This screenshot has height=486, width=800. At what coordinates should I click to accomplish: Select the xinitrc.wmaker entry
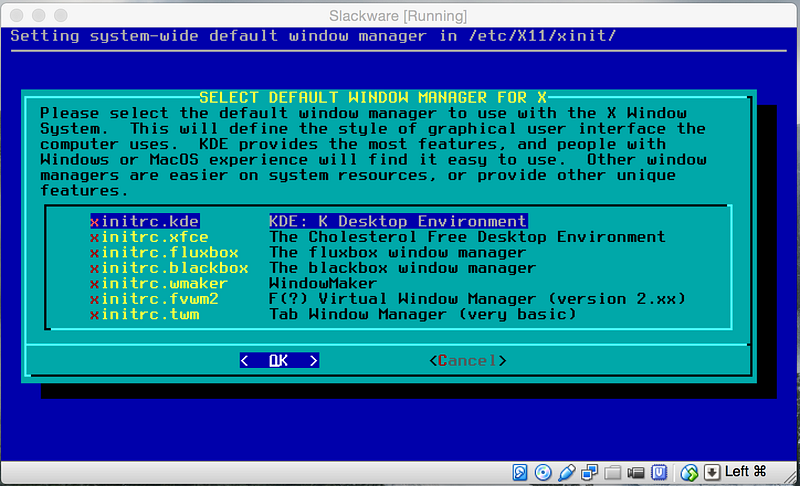(159, 283)
